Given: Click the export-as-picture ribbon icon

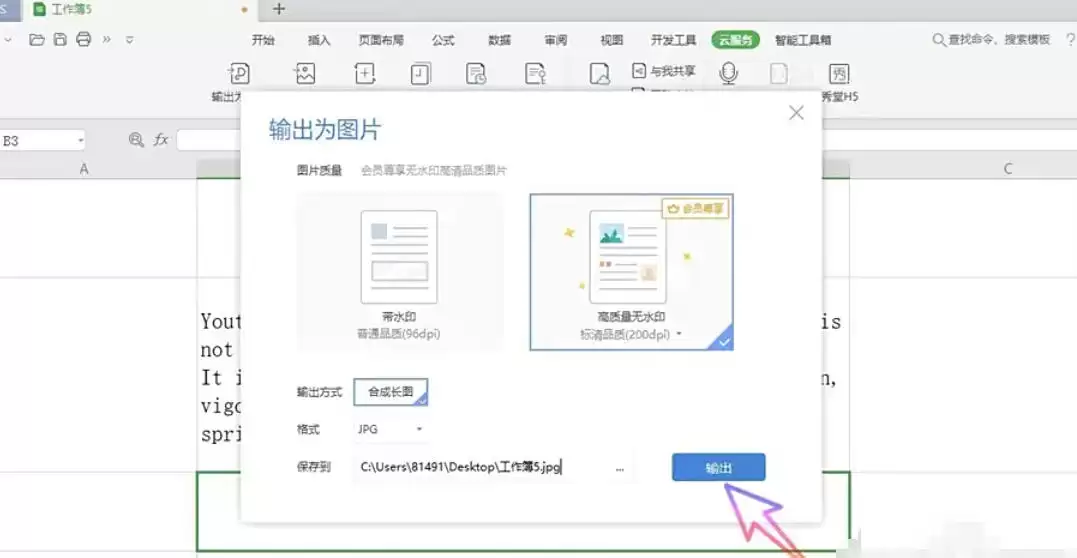Looking at the screenshot, I should [304, 74].
